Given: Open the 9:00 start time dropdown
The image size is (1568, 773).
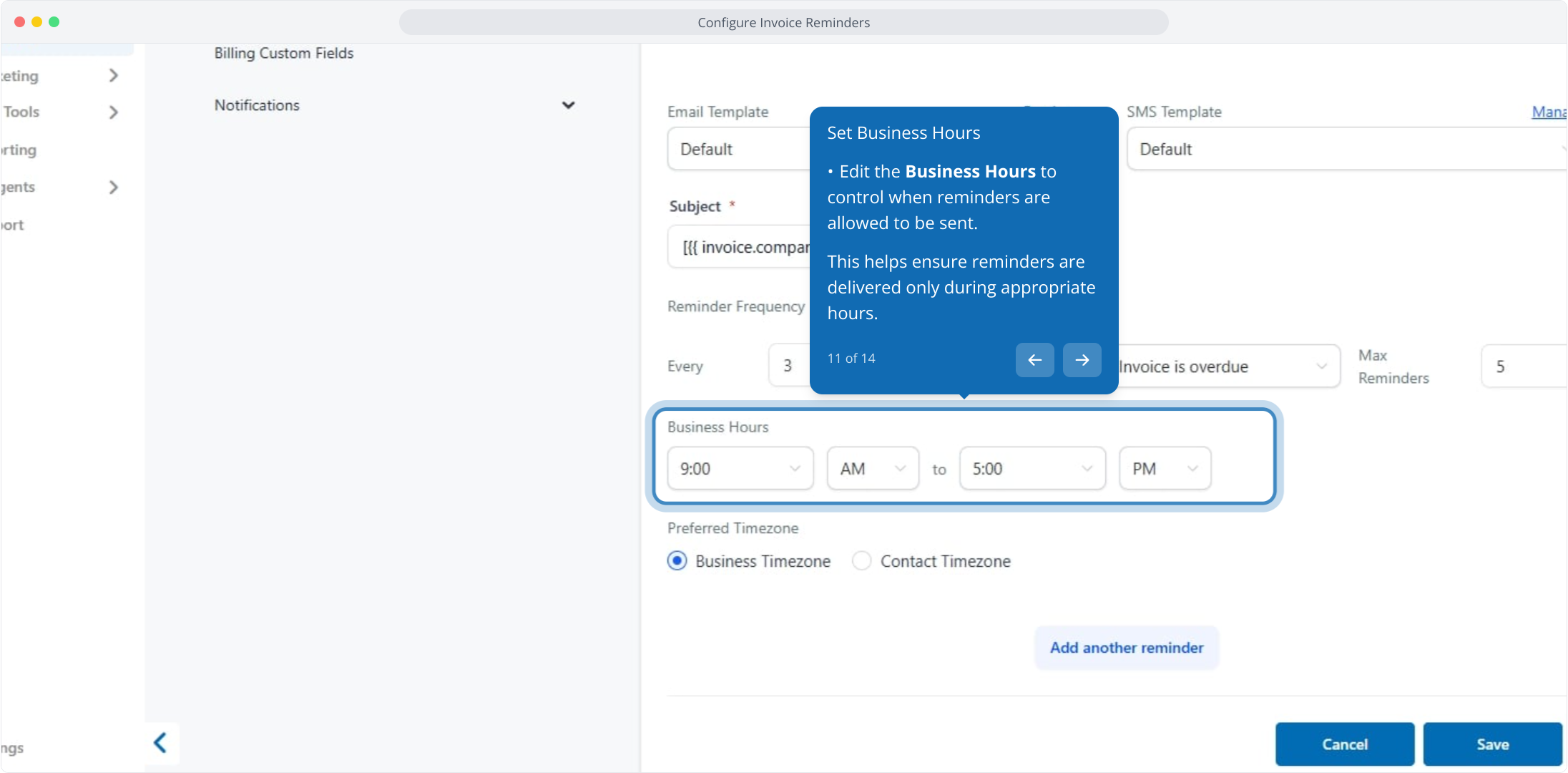Looking at the screenshot, I should (740, 469).
